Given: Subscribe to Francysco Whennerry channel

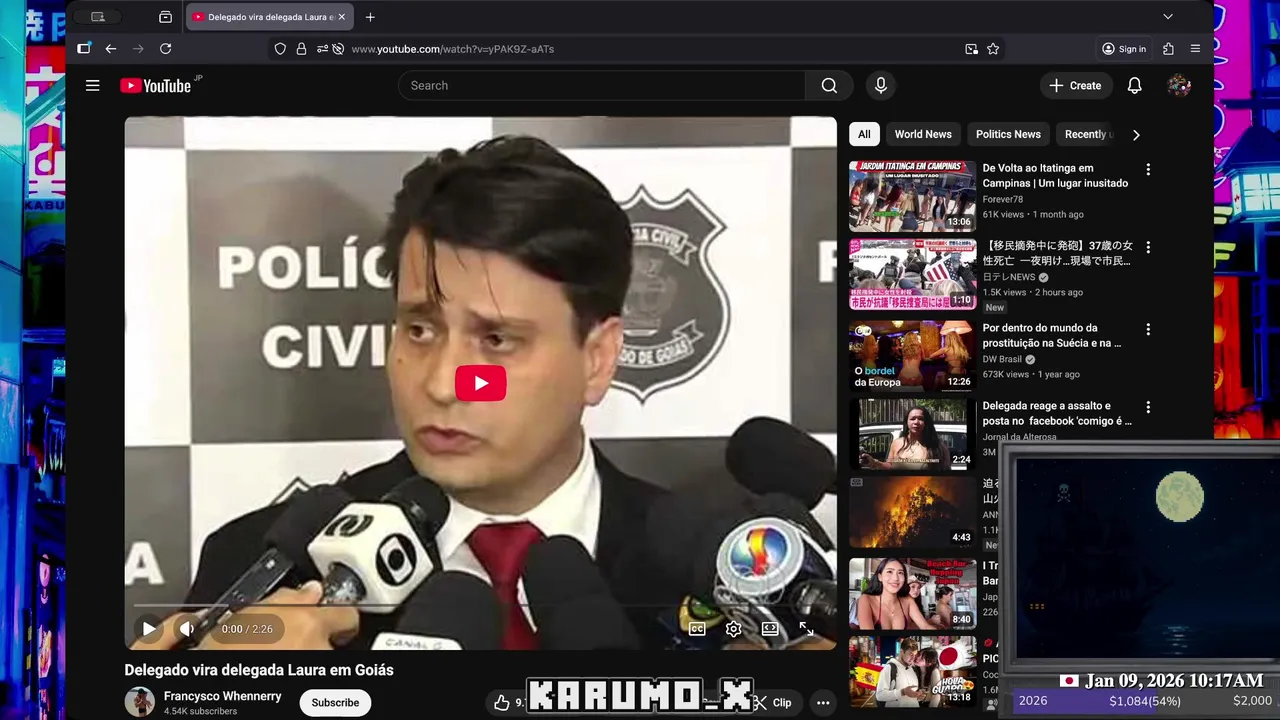Looking at the screenshot, I should point(335,703).
